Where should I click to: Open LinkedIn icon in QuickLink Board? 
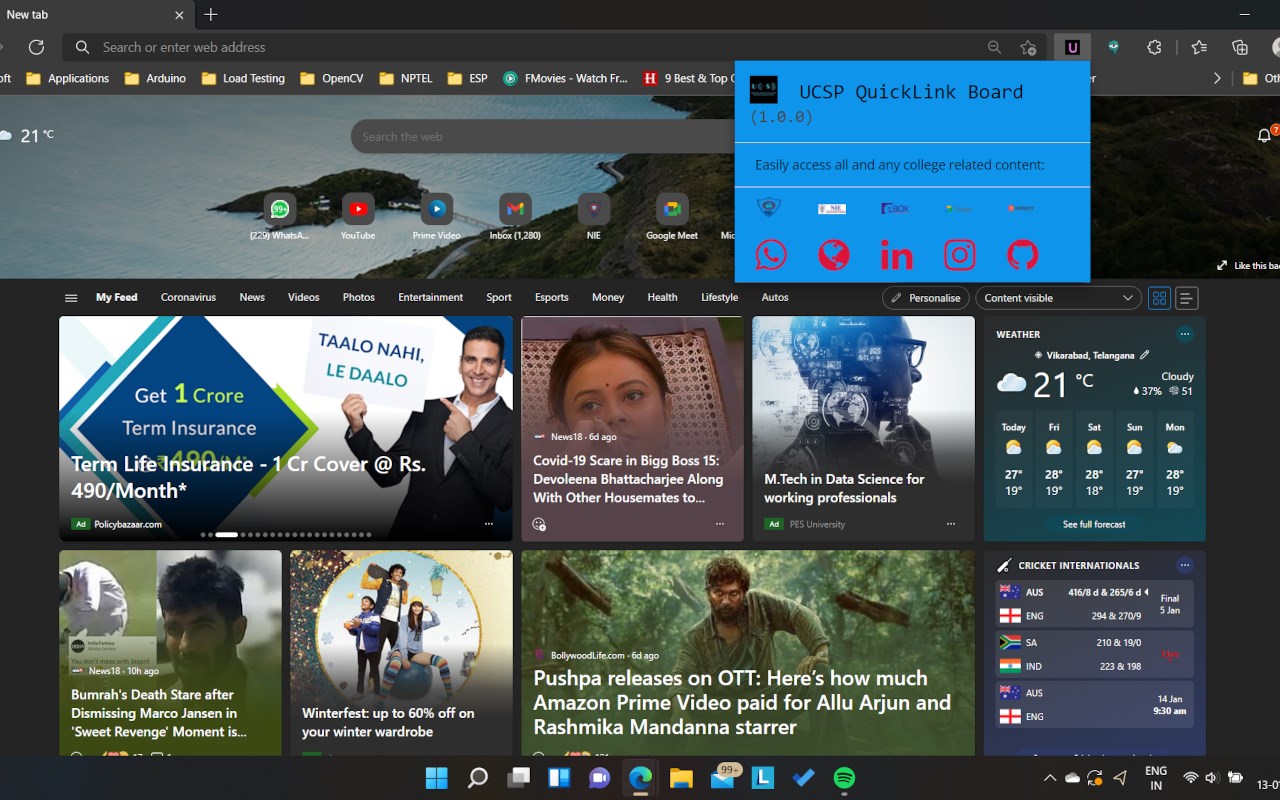click(896, 256)
